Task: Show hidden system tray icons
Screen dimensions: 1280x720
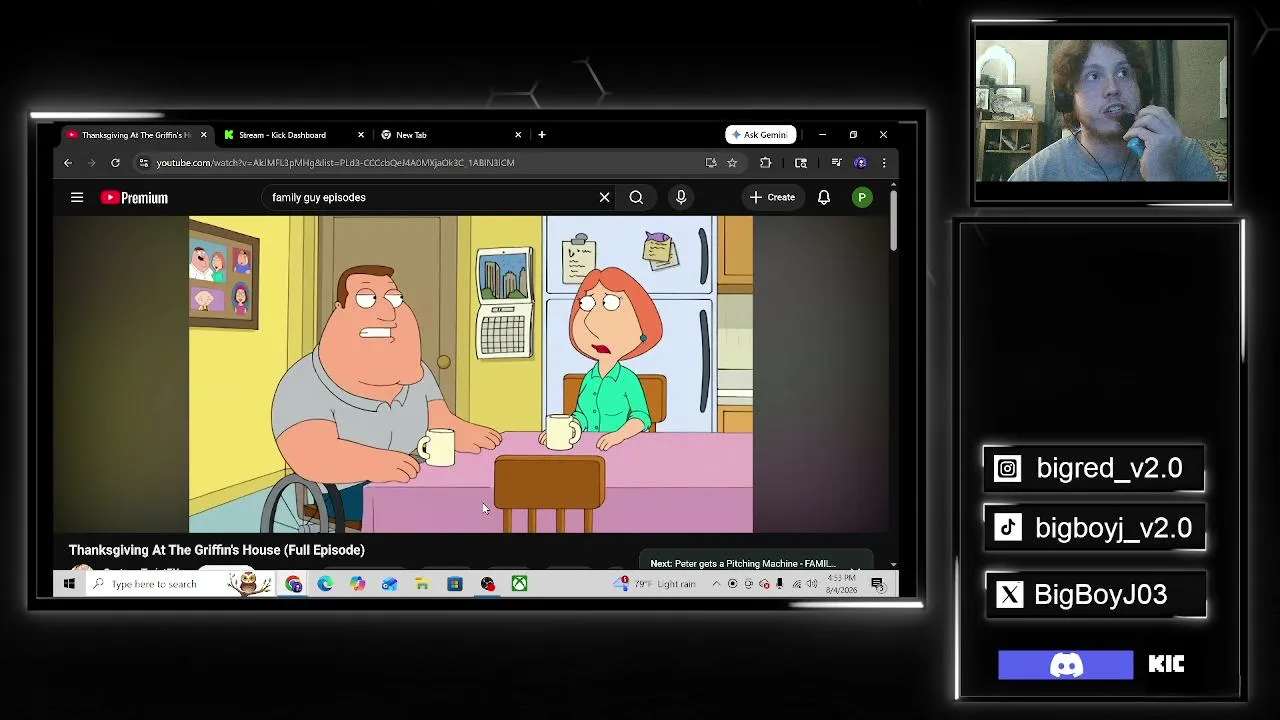Action: coord(716,584)
